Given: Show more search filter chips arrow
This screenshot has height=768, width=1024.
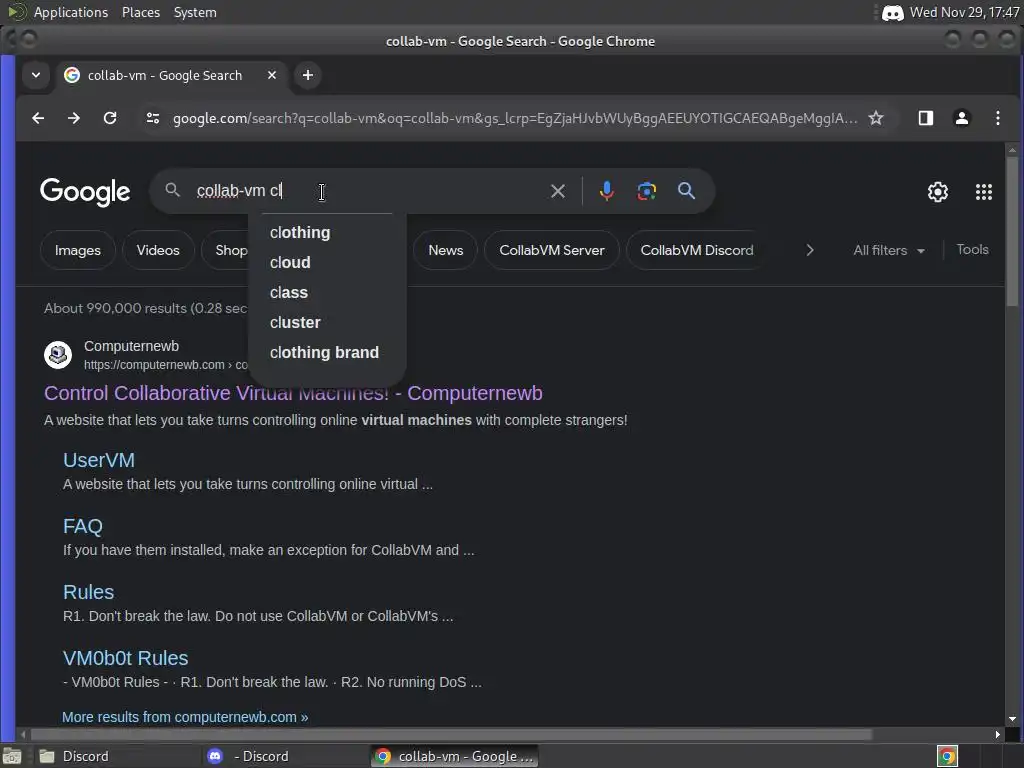Looking at the screenshot, I should 810,250.
